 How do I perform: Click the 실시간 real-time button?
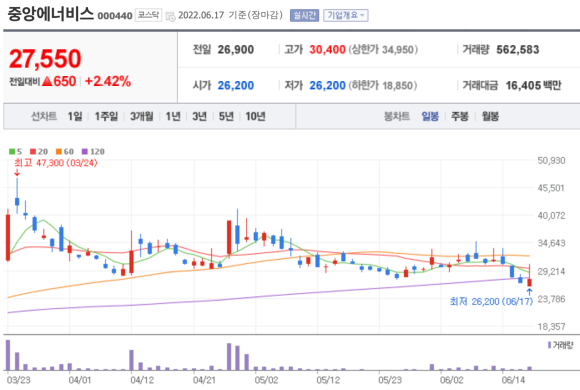tap(304, 15)
